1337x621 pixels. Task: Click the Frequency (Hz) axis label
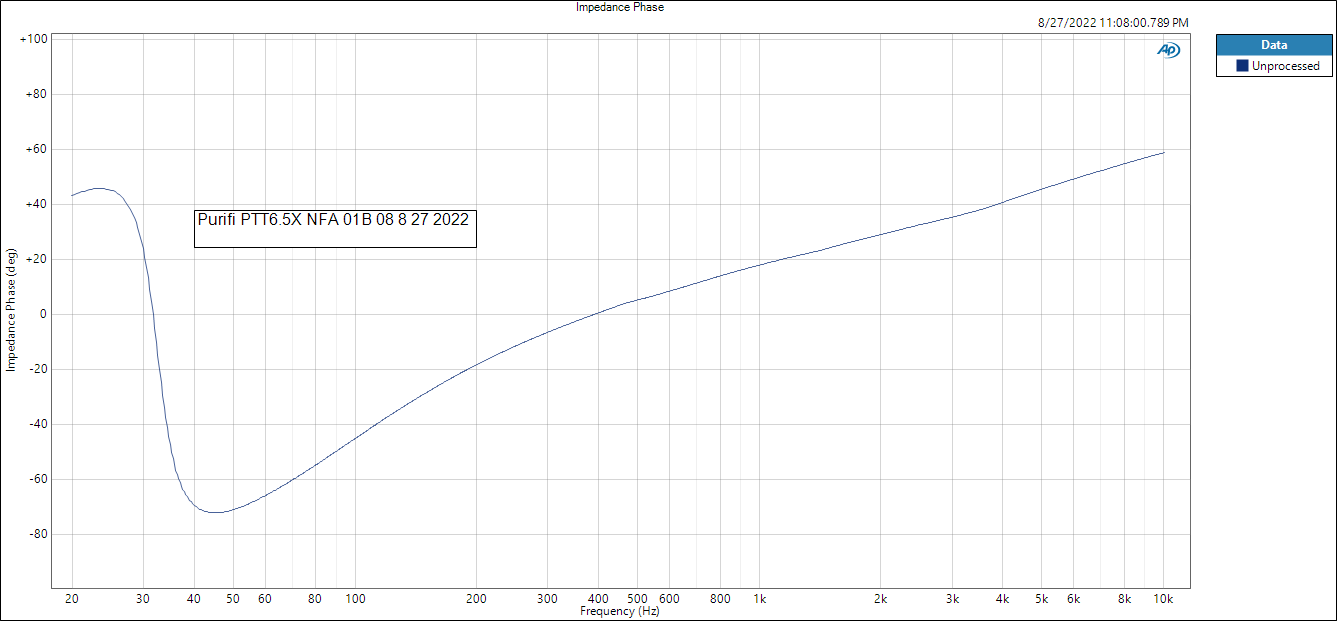coord(620,611)
